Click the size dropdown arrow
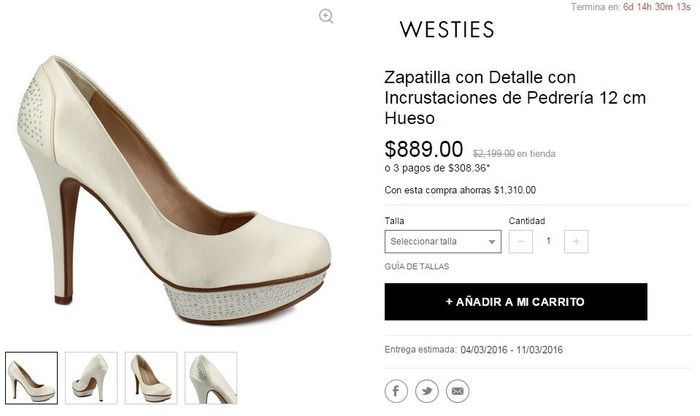The height and width of the screenshot is (416, 700). pyautogui.click(x=492, y=242)
